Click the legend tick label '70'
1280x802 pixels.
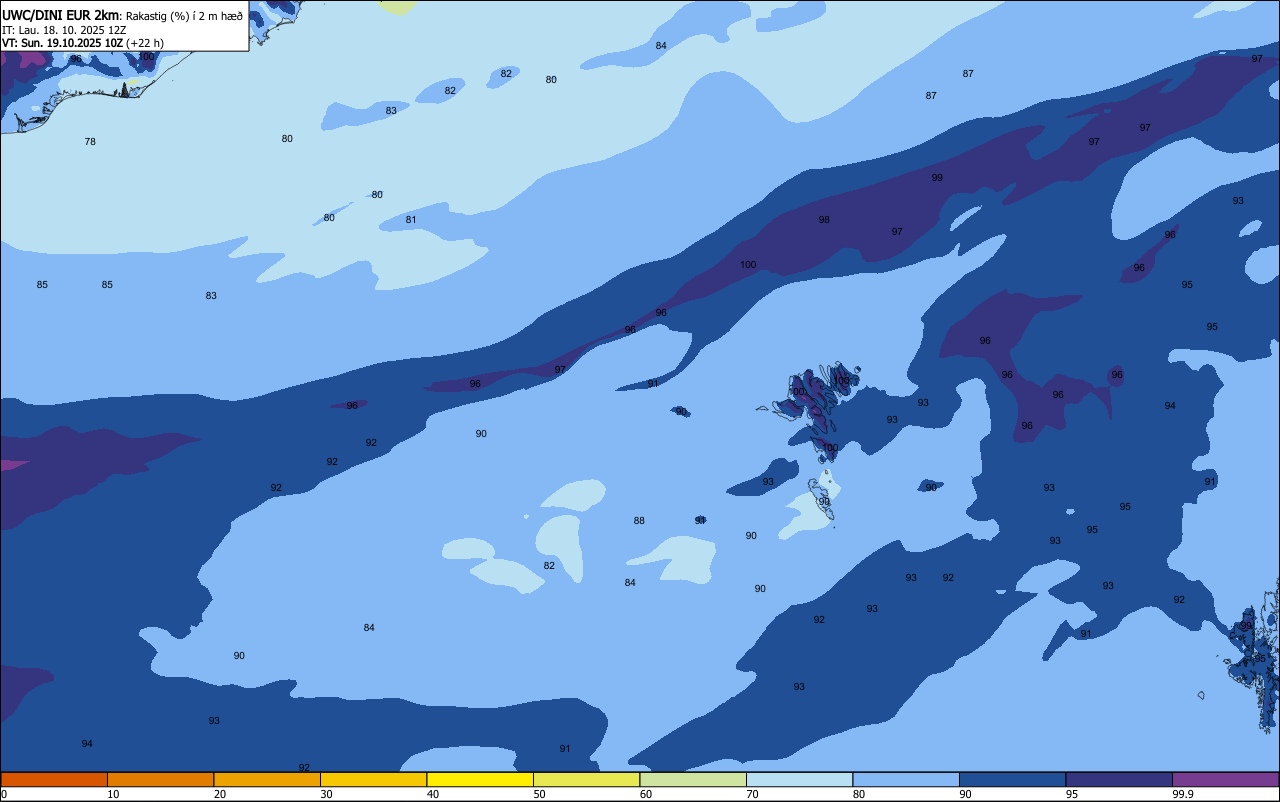click(752, 794)
